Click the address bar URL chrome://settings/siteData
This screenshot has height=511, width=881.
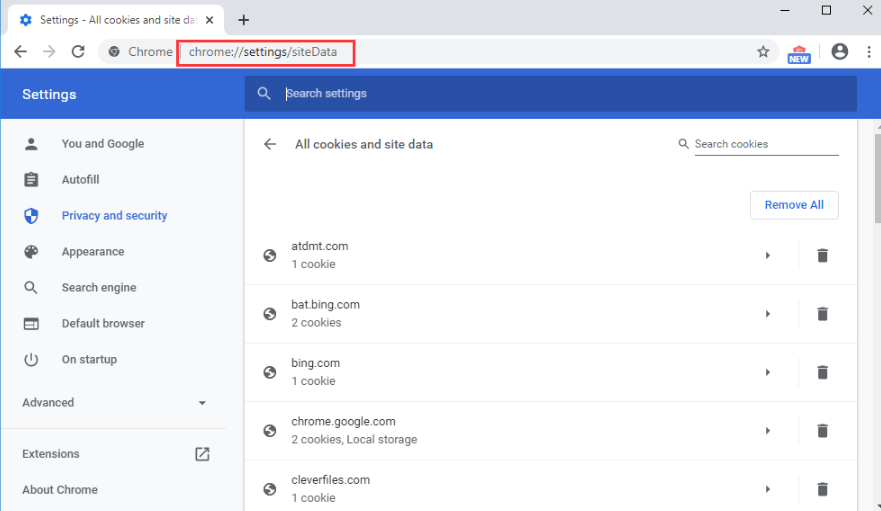click(x=263, y=52)
